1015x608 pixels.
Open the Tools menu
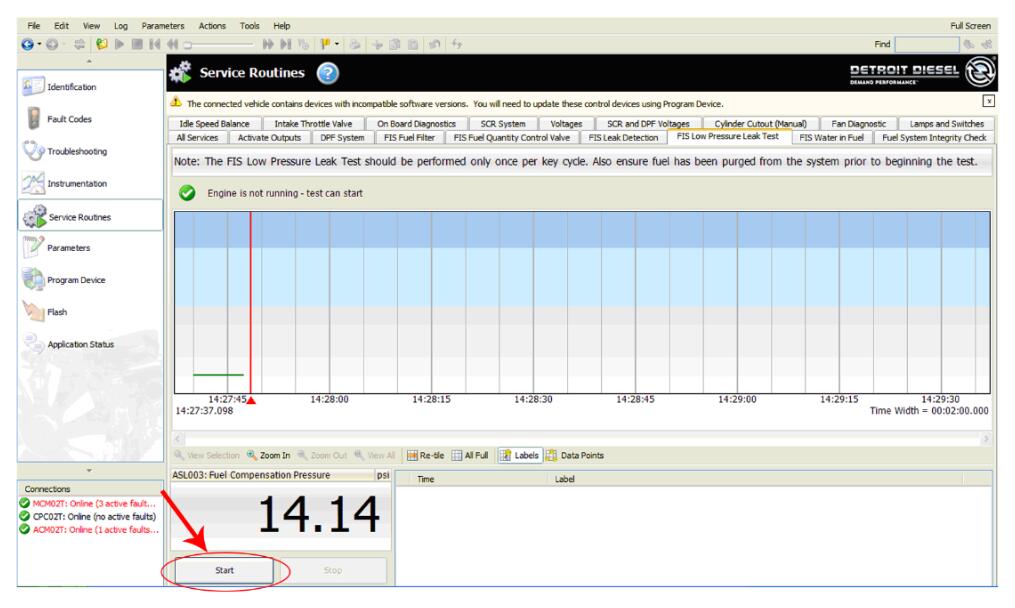click(250, 26)
